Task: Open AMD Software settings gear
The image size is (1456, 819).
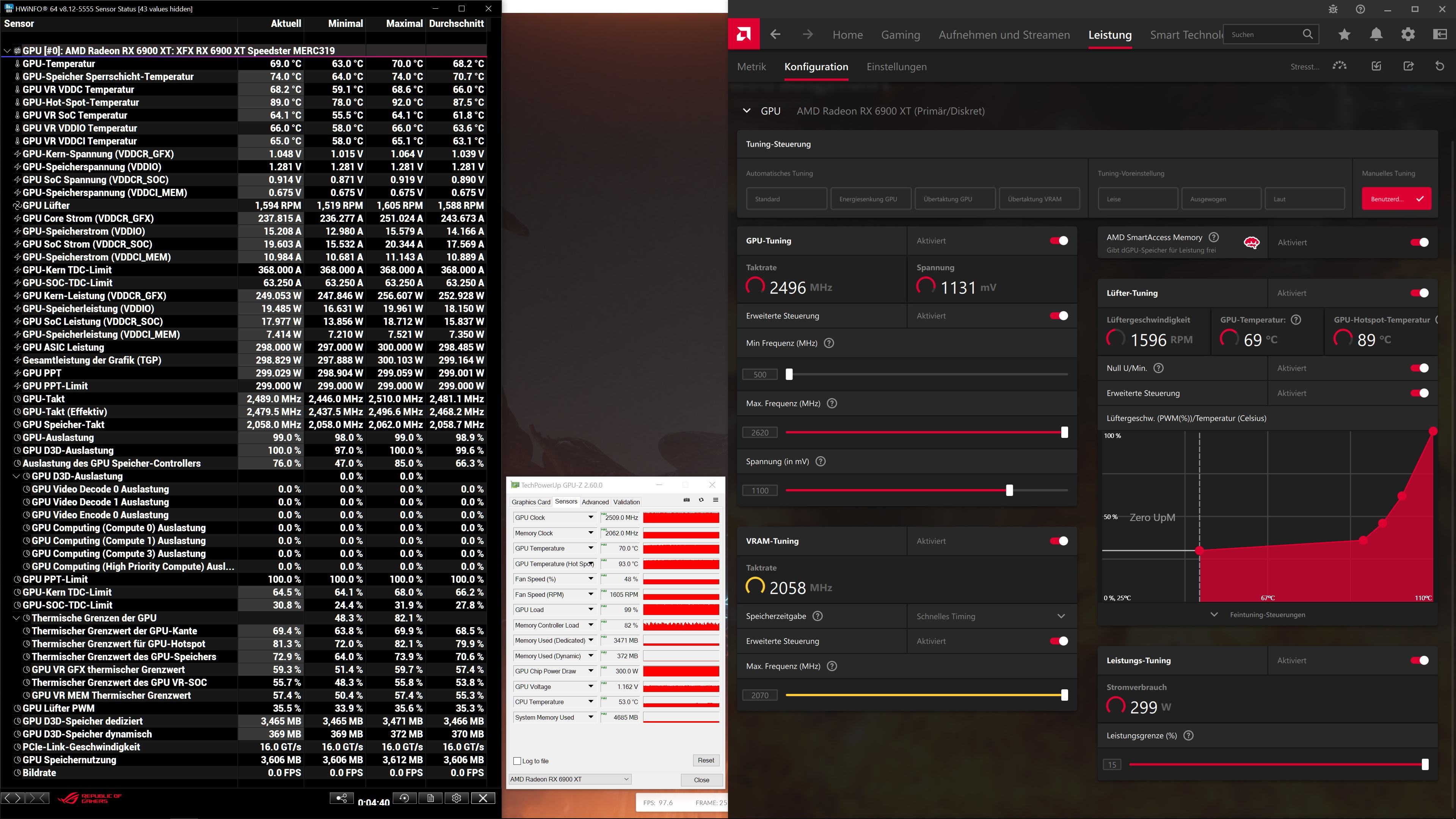Action: pyautogui.click(x=1408, y=35)
